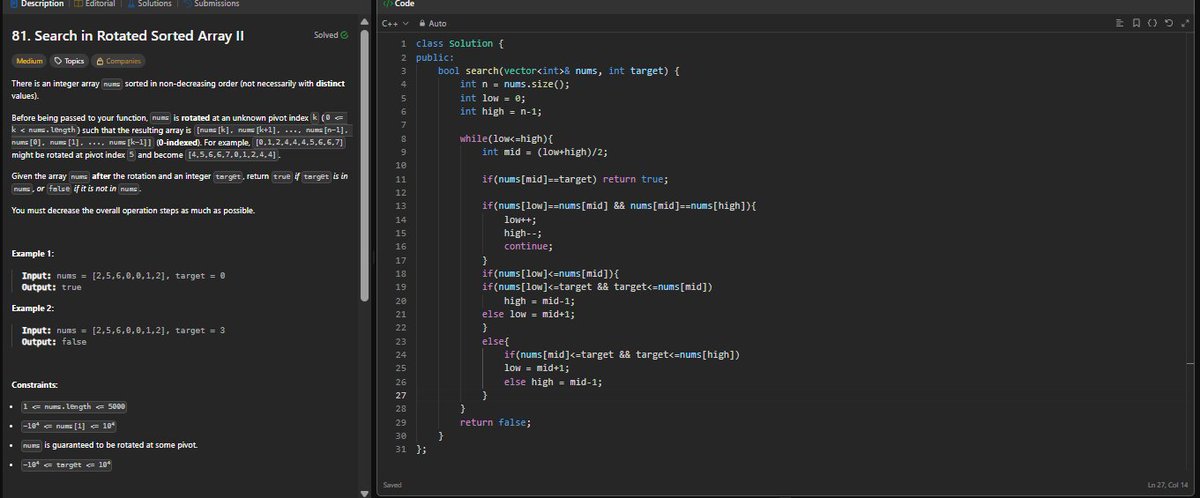Click line number 27 in the gutter
The height and width of the screenshot is (498, 1200).
pos(400,395)
